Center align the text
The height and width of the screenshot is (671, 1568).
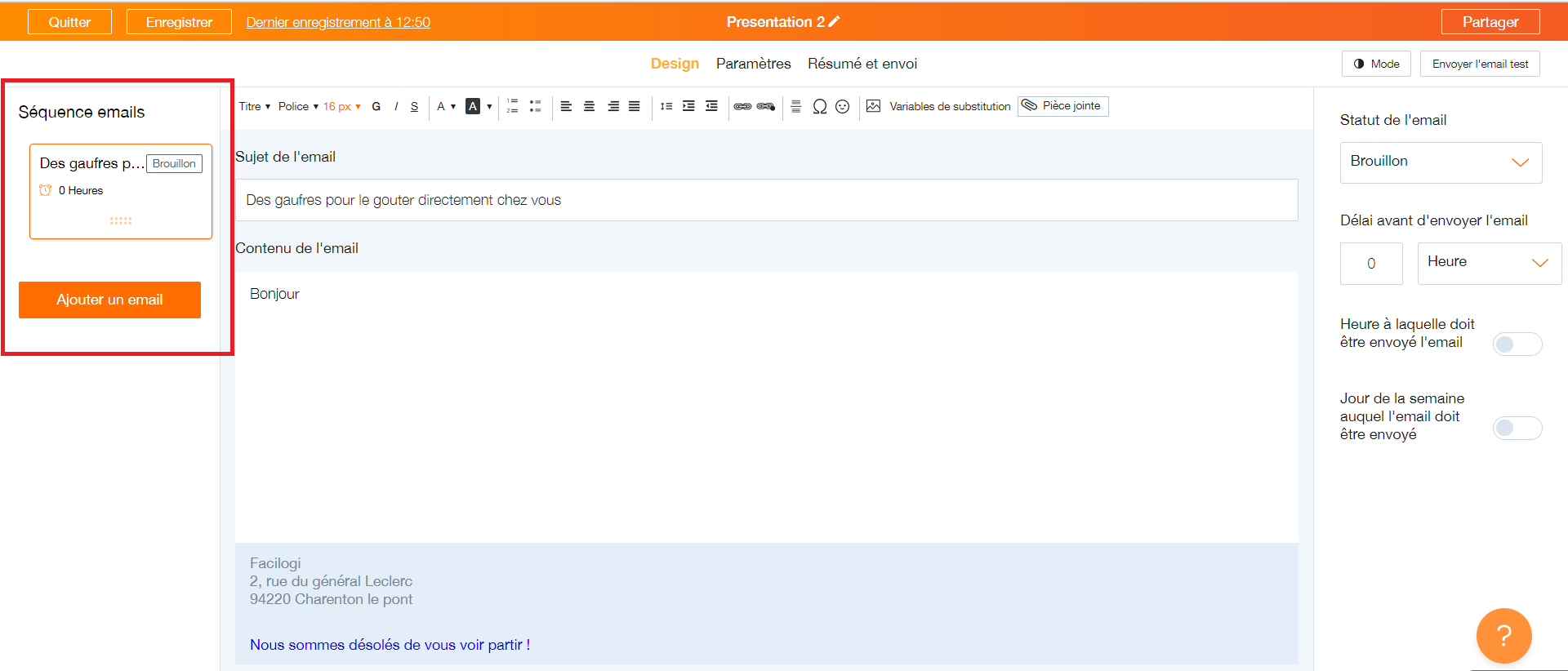tap(589, 106)
